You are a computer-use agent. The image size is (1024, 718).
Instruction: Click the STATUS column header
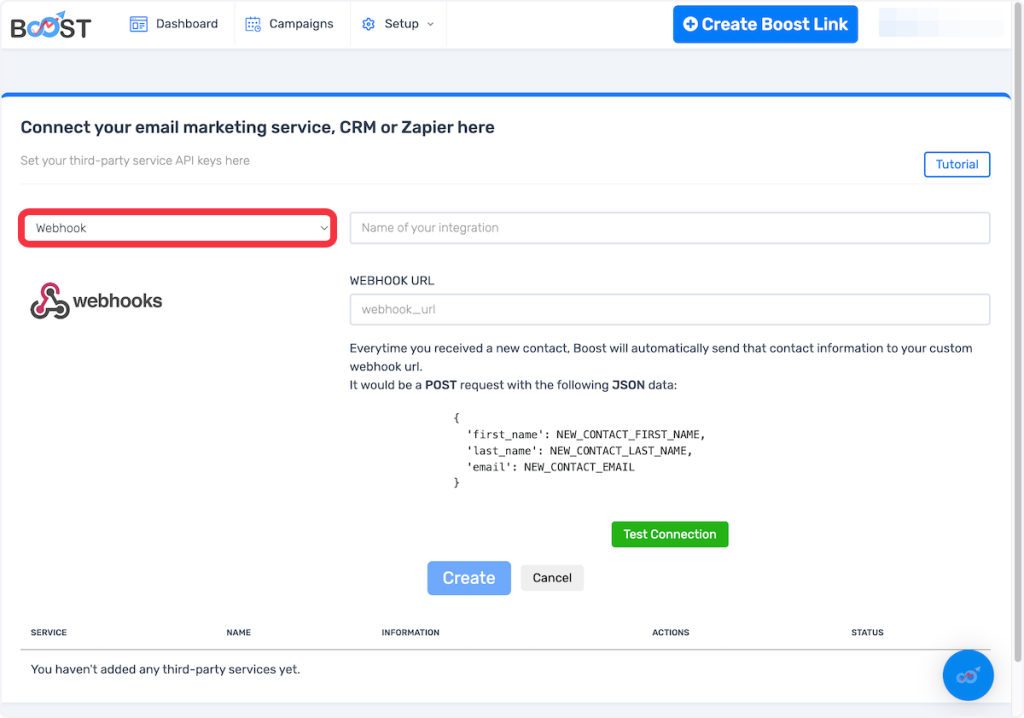point(867,633)
